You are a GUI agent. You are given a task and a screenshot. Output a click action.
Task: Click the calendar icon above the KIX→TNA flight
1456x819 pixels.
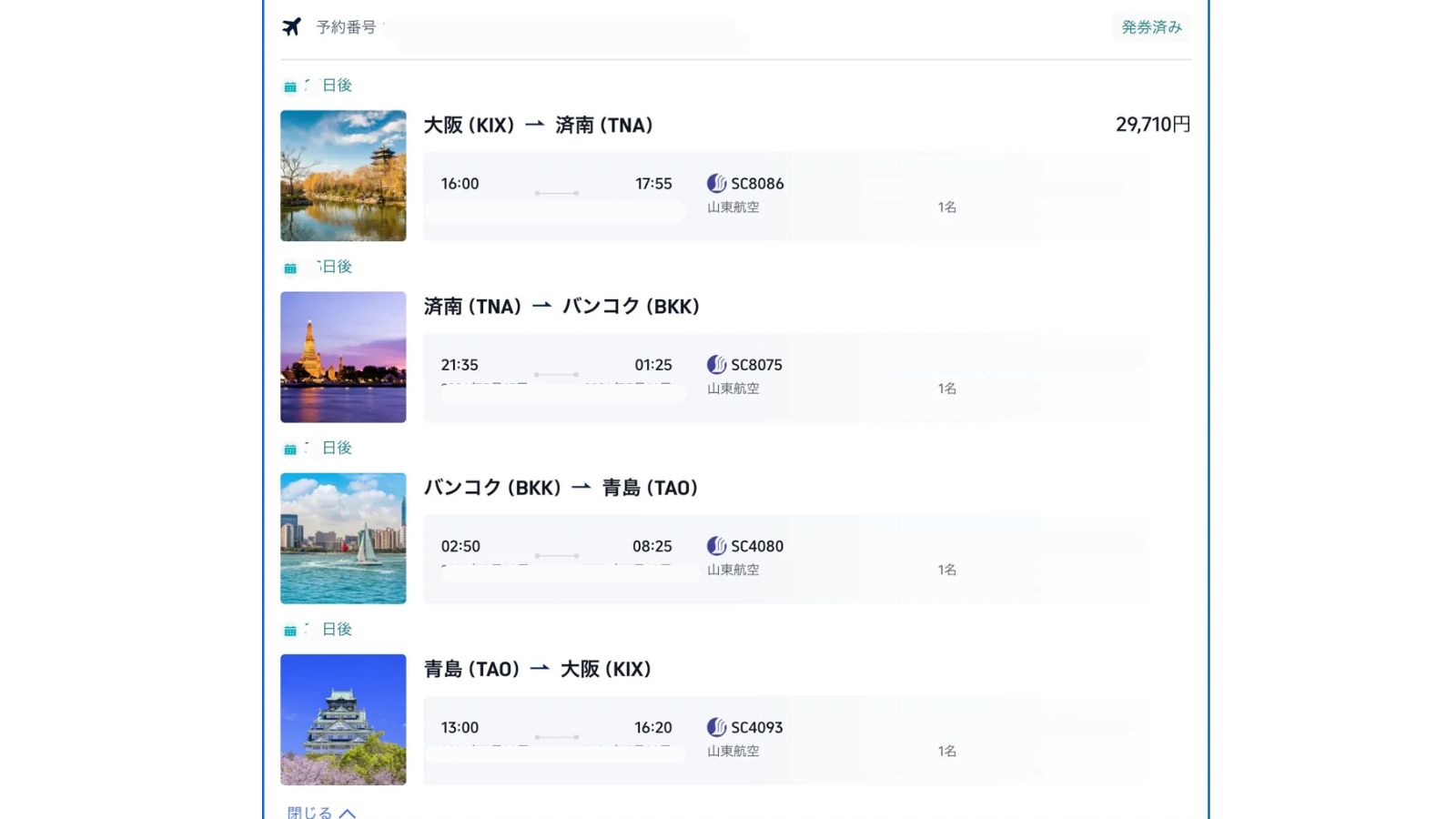(289, 85)
